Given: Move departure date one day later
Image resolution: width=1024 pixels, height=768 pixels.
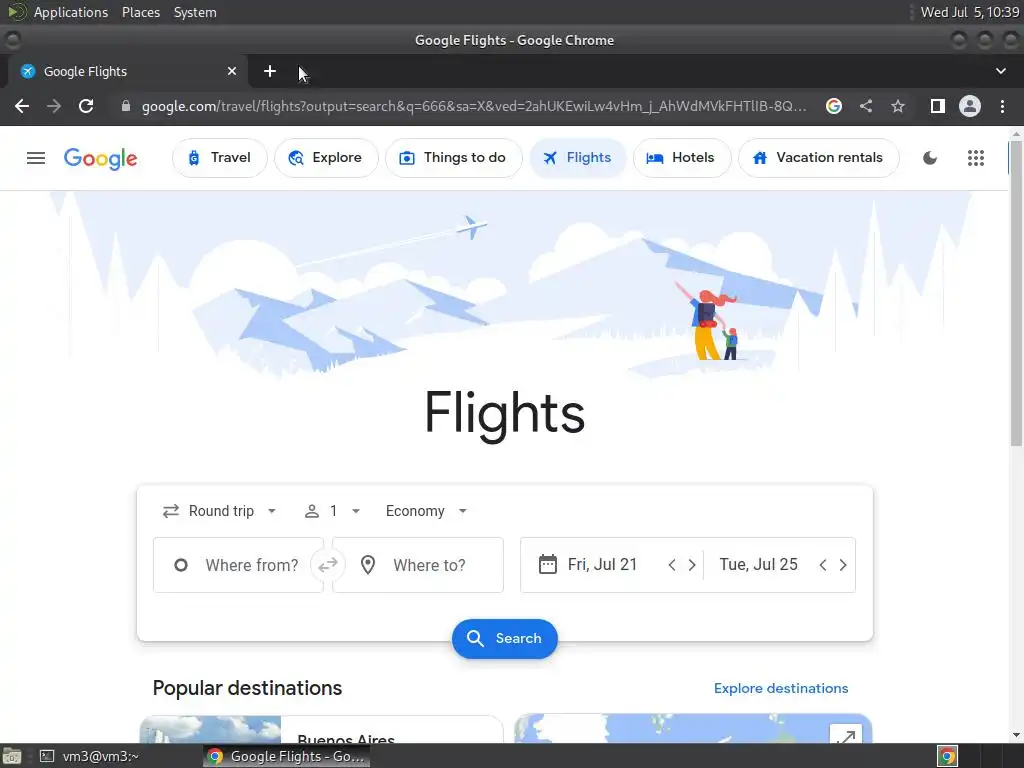Looking at the screenshot, I should pos(692,565).
